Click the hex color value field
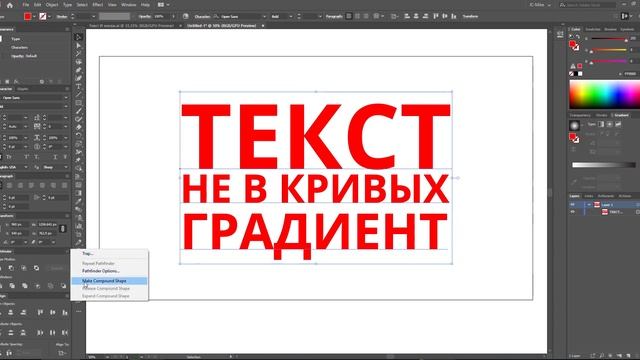 tap(631, 74)
